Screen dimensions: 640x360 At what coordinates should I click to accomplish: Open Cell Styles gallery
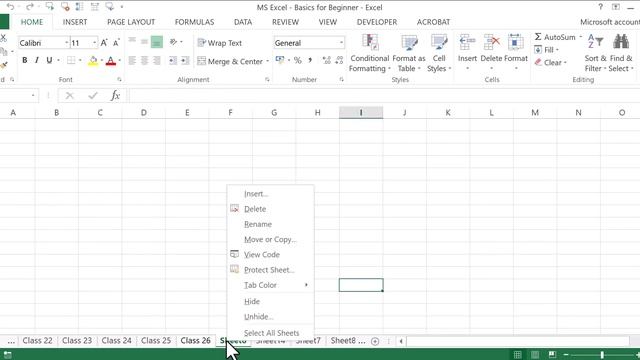pyautogui.click(x=439, y=53)
